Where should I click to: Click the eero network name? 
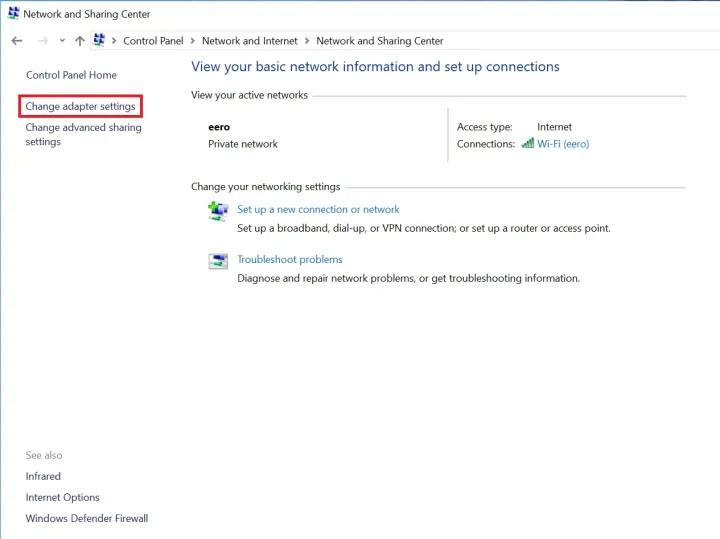coord(219,127)
